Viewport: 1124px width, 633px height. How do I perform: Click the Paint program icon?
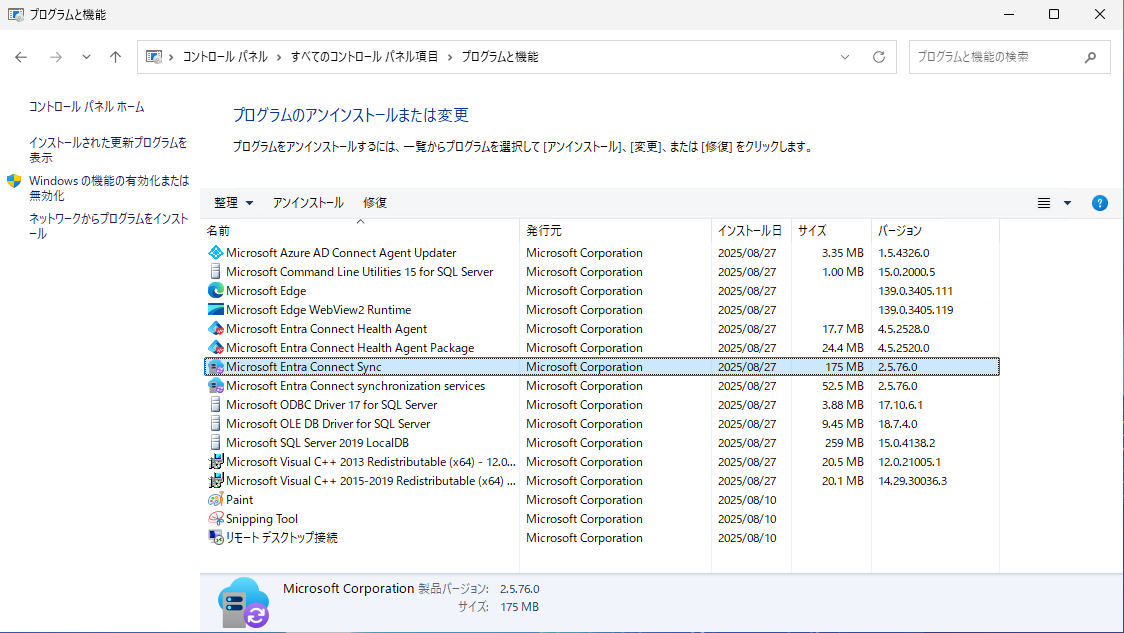(x=215, y=500)
